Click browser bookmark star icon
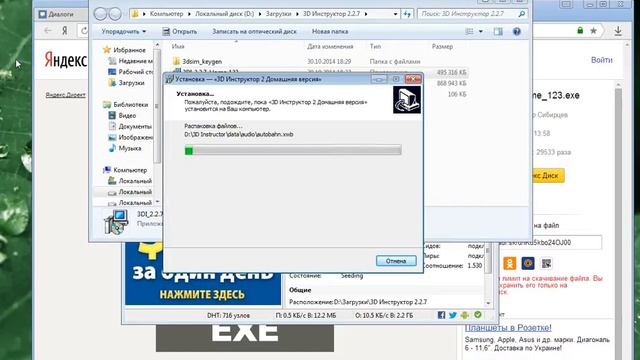This screenshot has width=640, height=360. coord(593,31)
